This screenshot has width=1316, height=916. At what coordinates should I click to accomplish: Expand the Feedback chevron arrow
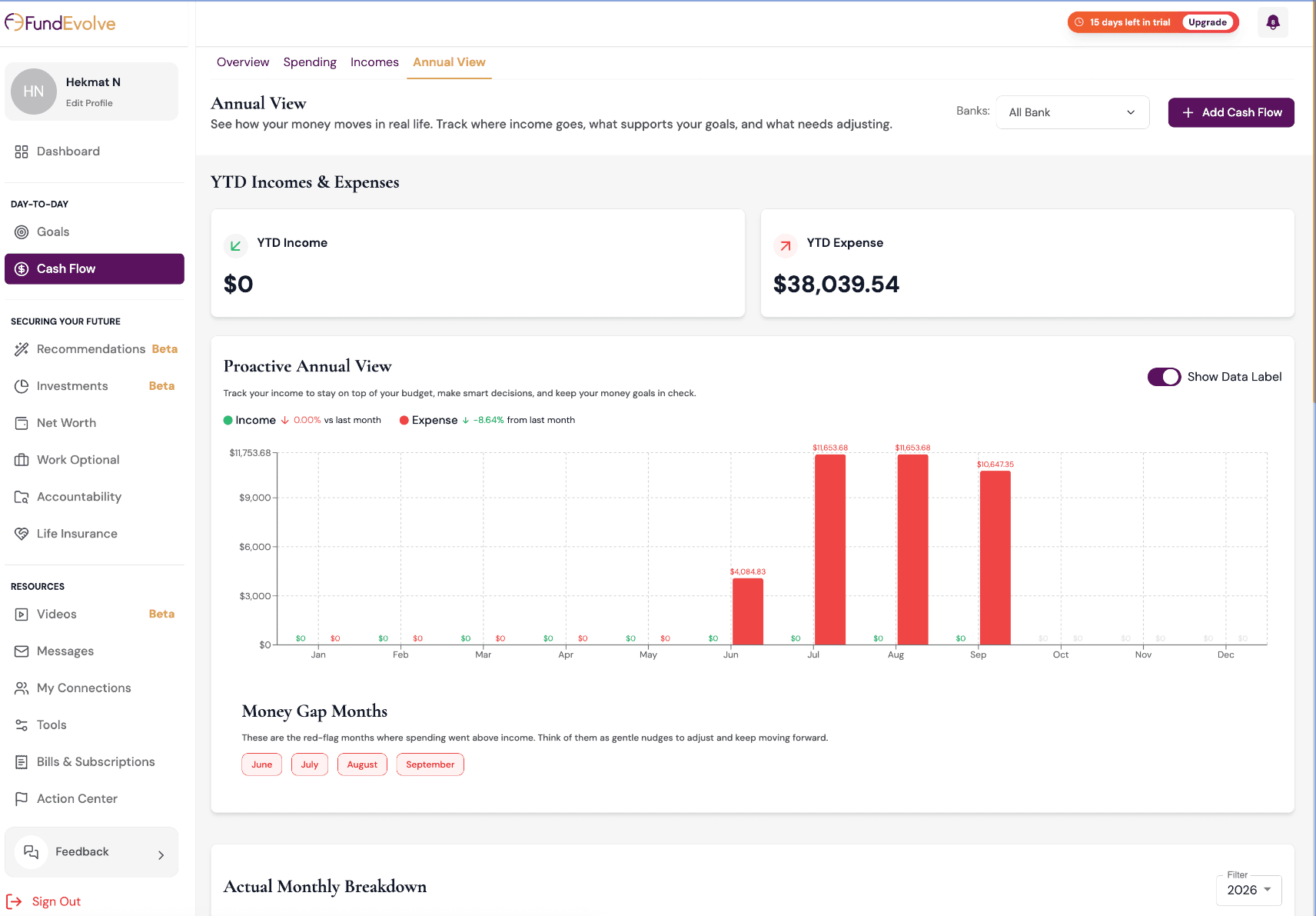[x=161, y=855]
